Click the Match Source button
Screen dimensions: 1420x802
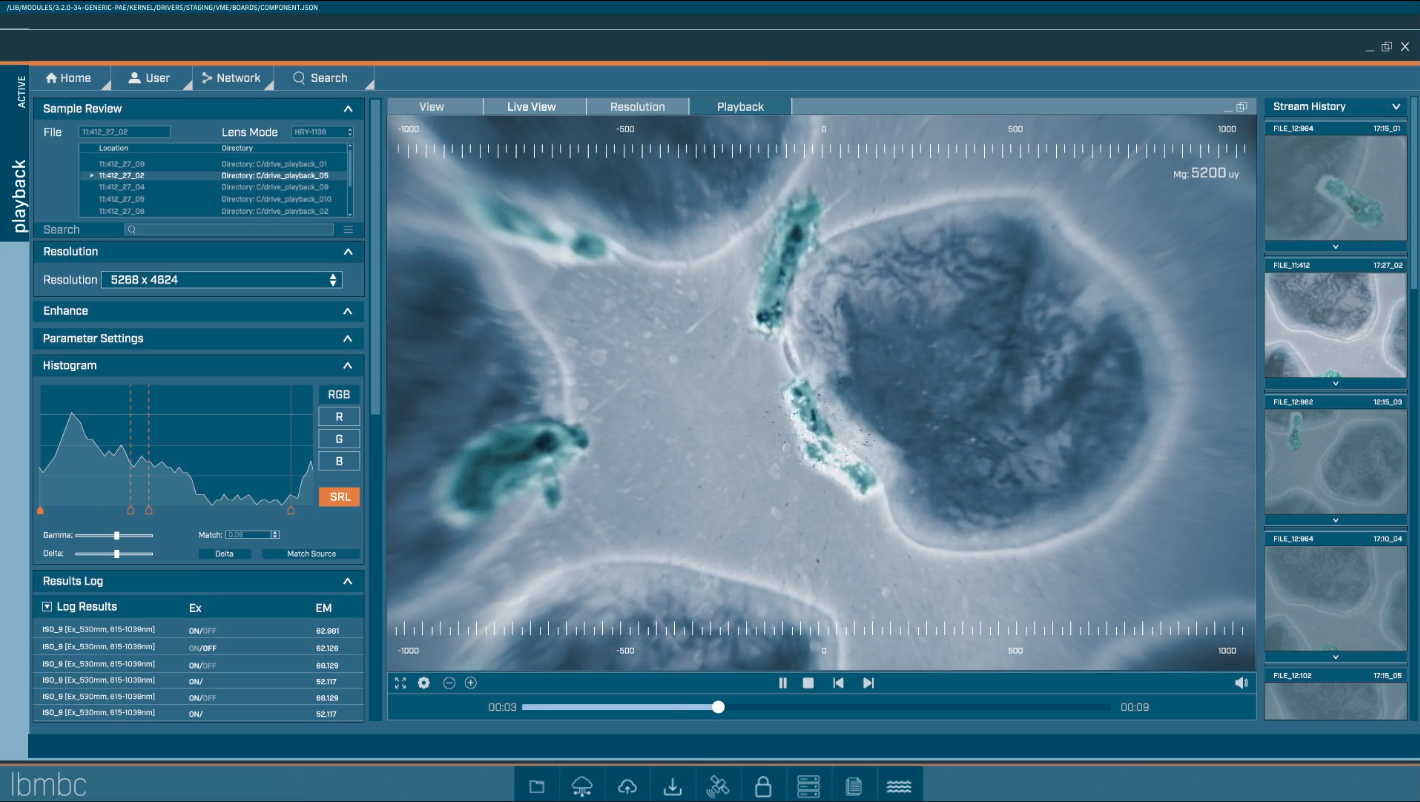(312, 554)
